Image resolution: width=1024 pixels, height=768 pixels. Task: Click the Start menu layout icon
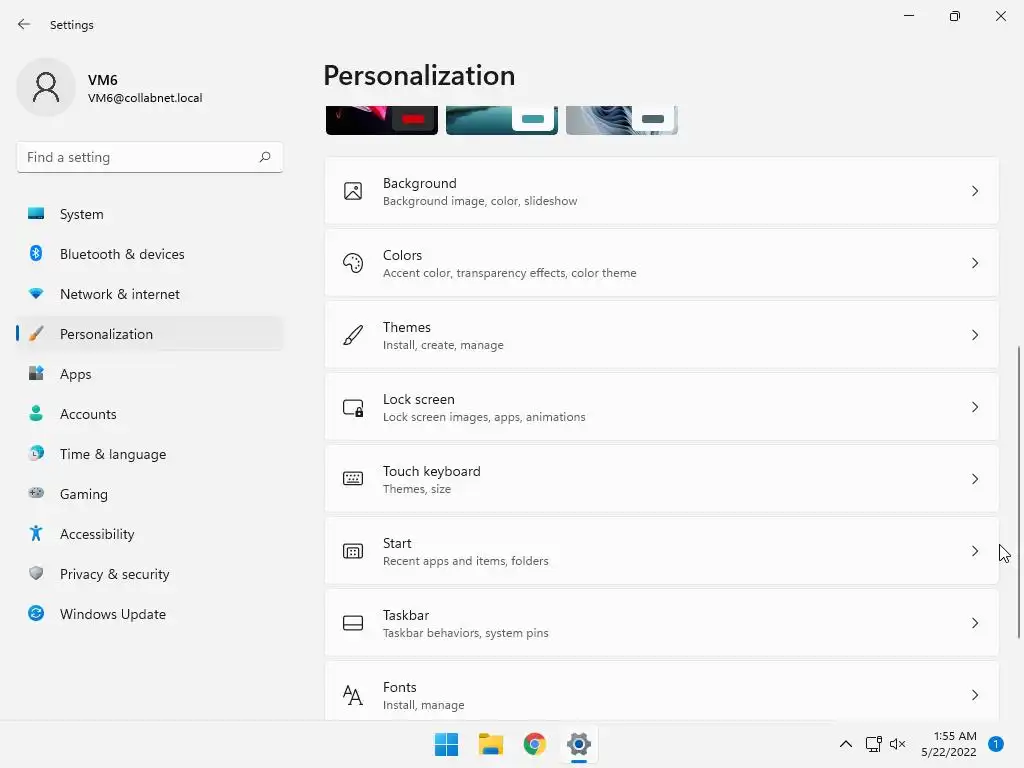pos(353,551)
